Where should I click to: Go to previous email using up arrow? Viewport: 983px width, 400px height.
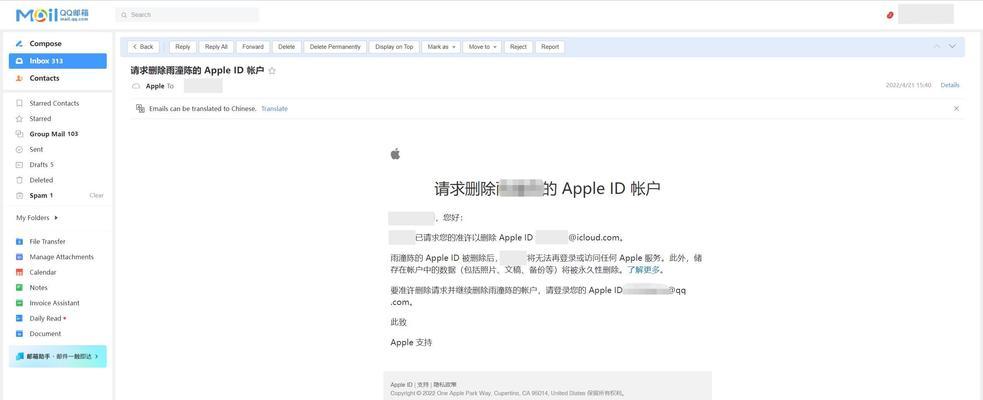pos(937,46)
